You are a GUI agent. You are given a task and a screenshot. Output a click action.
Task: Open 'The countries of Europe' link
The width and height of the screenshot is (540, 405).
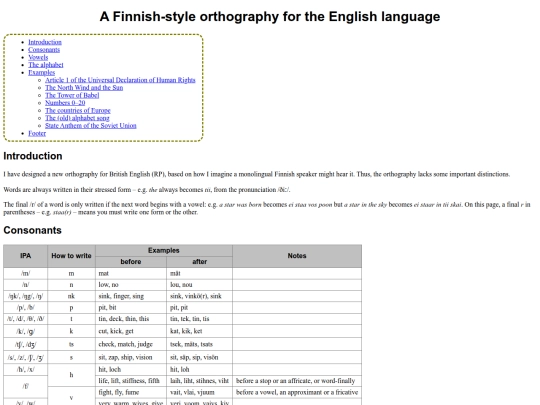[x=78, y=110]
